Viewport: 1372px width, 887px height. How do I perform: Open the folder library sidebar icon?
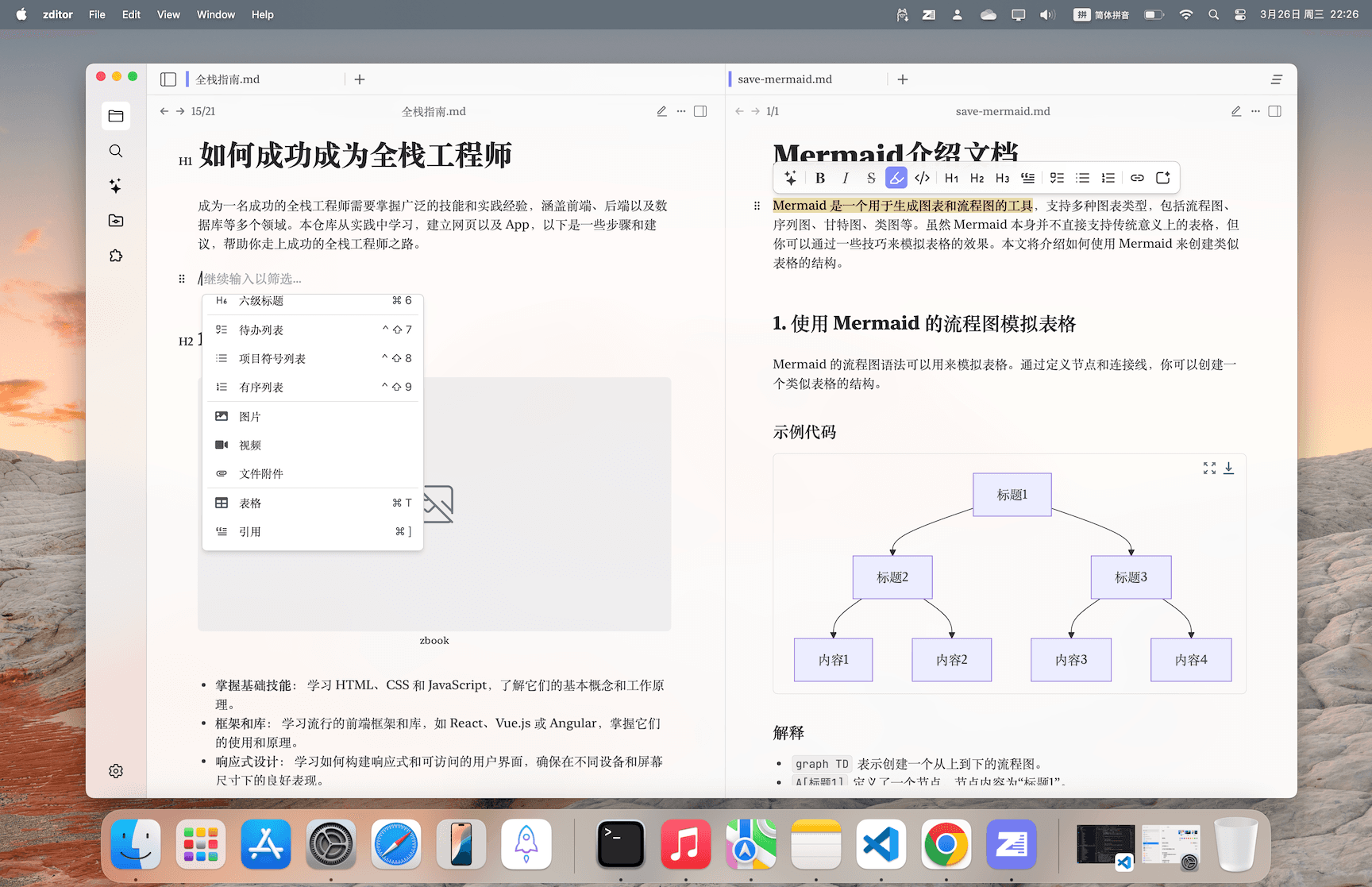pos(116,221)
